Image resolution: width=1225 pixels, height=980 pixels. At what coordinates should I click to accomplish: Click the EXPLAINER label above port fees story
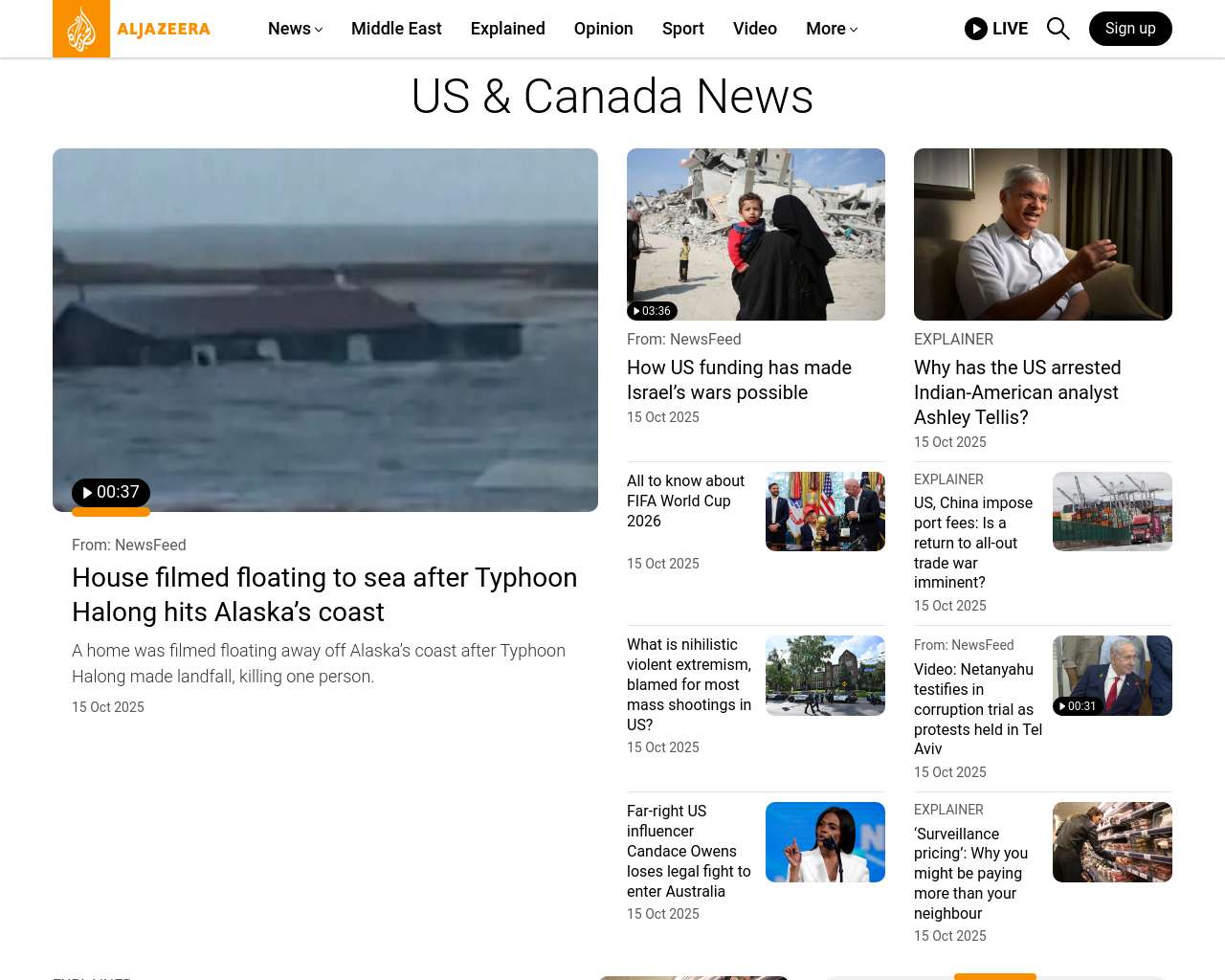(x=948, y=479)
